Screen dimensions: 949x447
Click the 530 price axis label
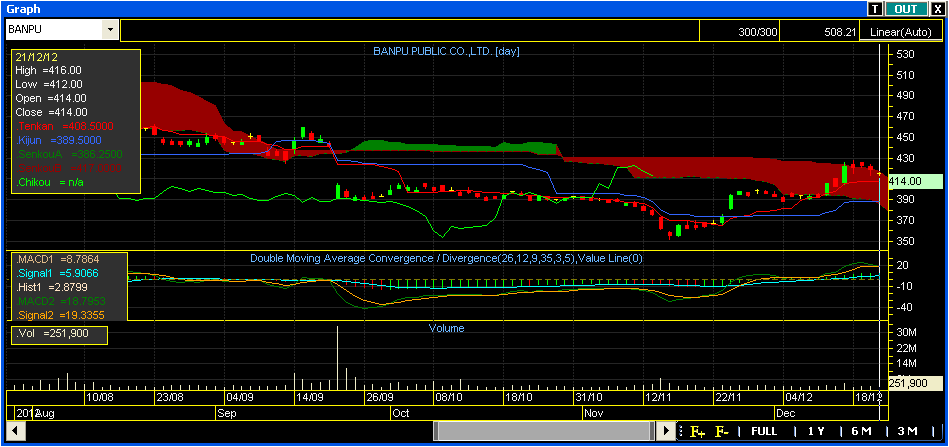(906, 54)
